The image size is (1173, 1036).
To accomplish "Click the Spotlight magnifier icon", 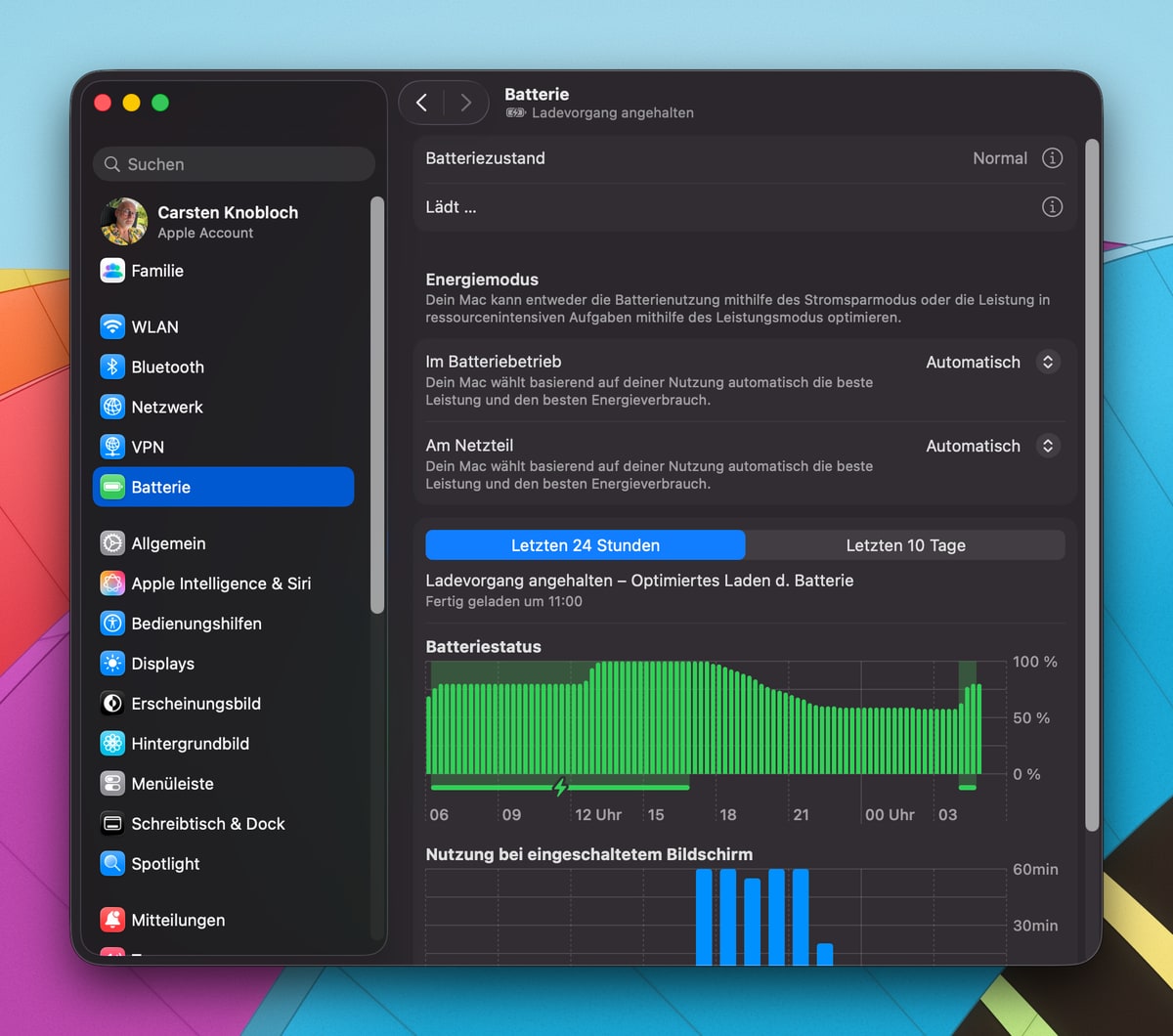I will (112, 864).
